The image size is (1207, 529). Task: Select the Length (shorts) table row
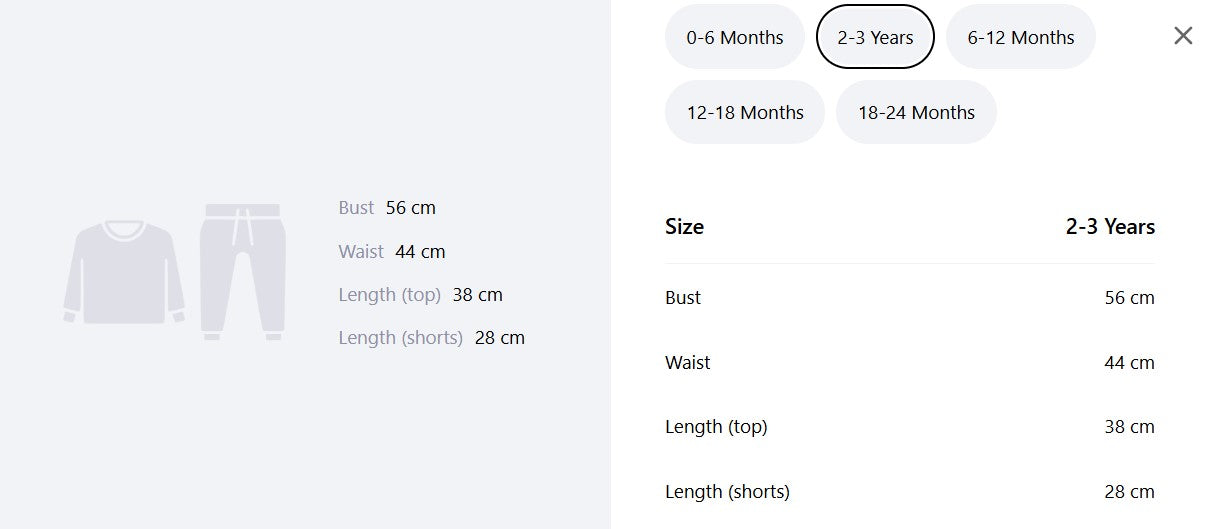click(x=910, y=491)
